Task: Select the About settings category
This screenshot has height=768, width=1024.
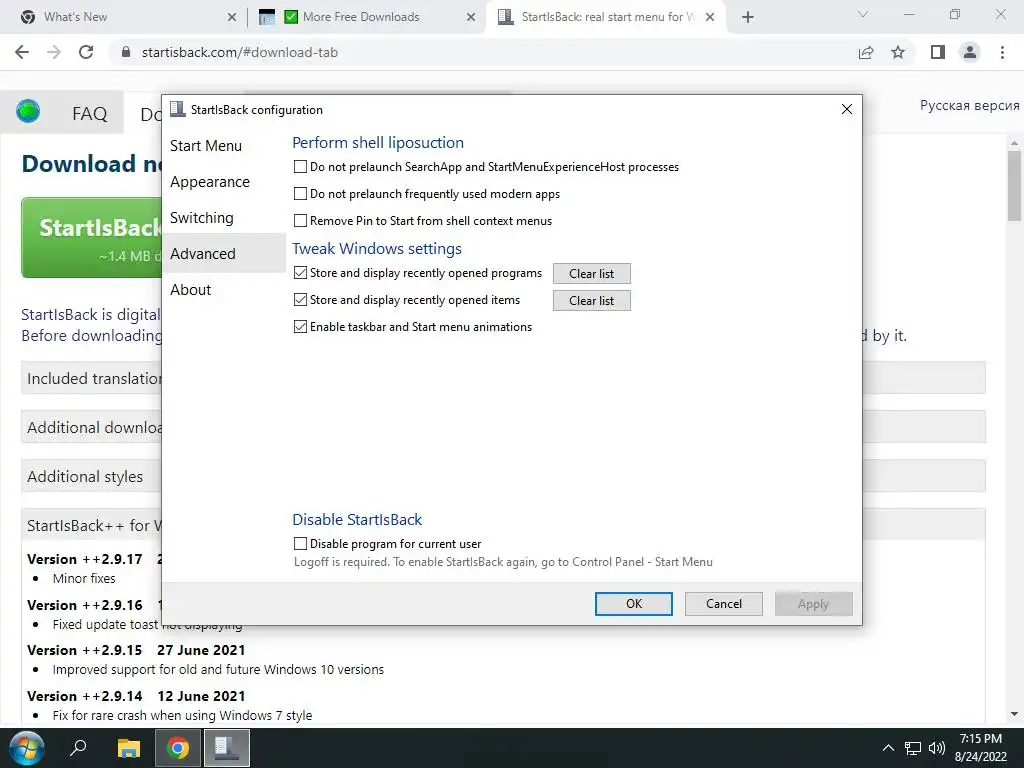Action: 223,289
